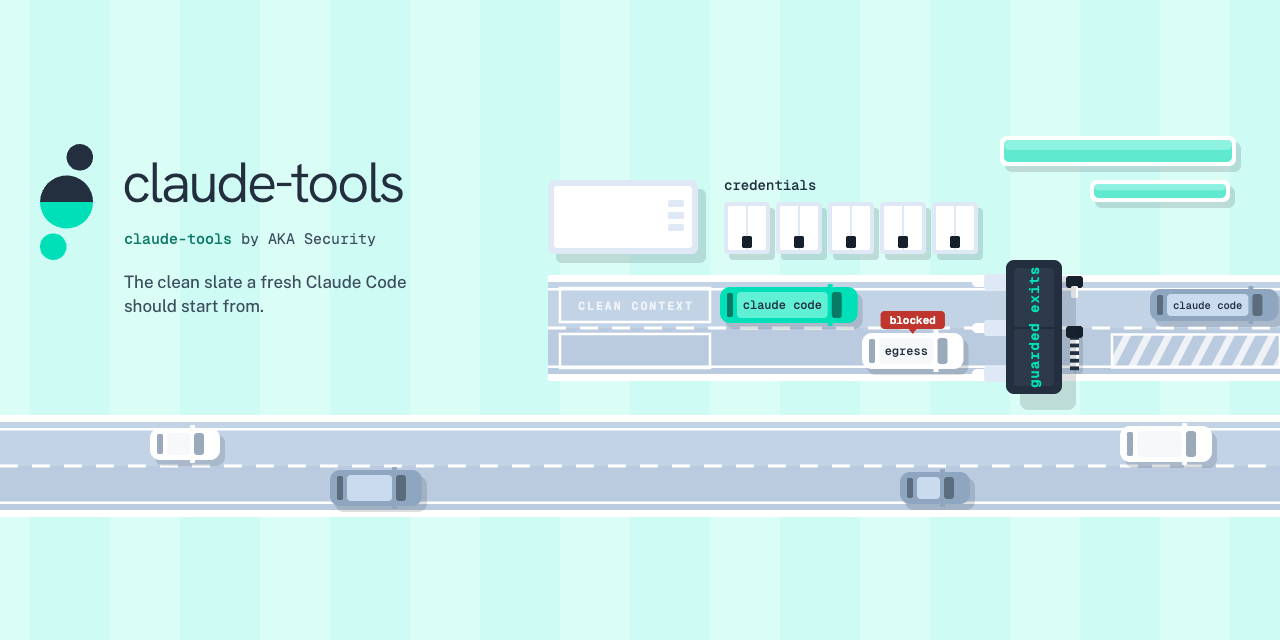Click the "CLEAN CONTEXT" parking bay label
Image resolution: width=1280 pixels, height=640 pixels.
[x=635, y=306]
